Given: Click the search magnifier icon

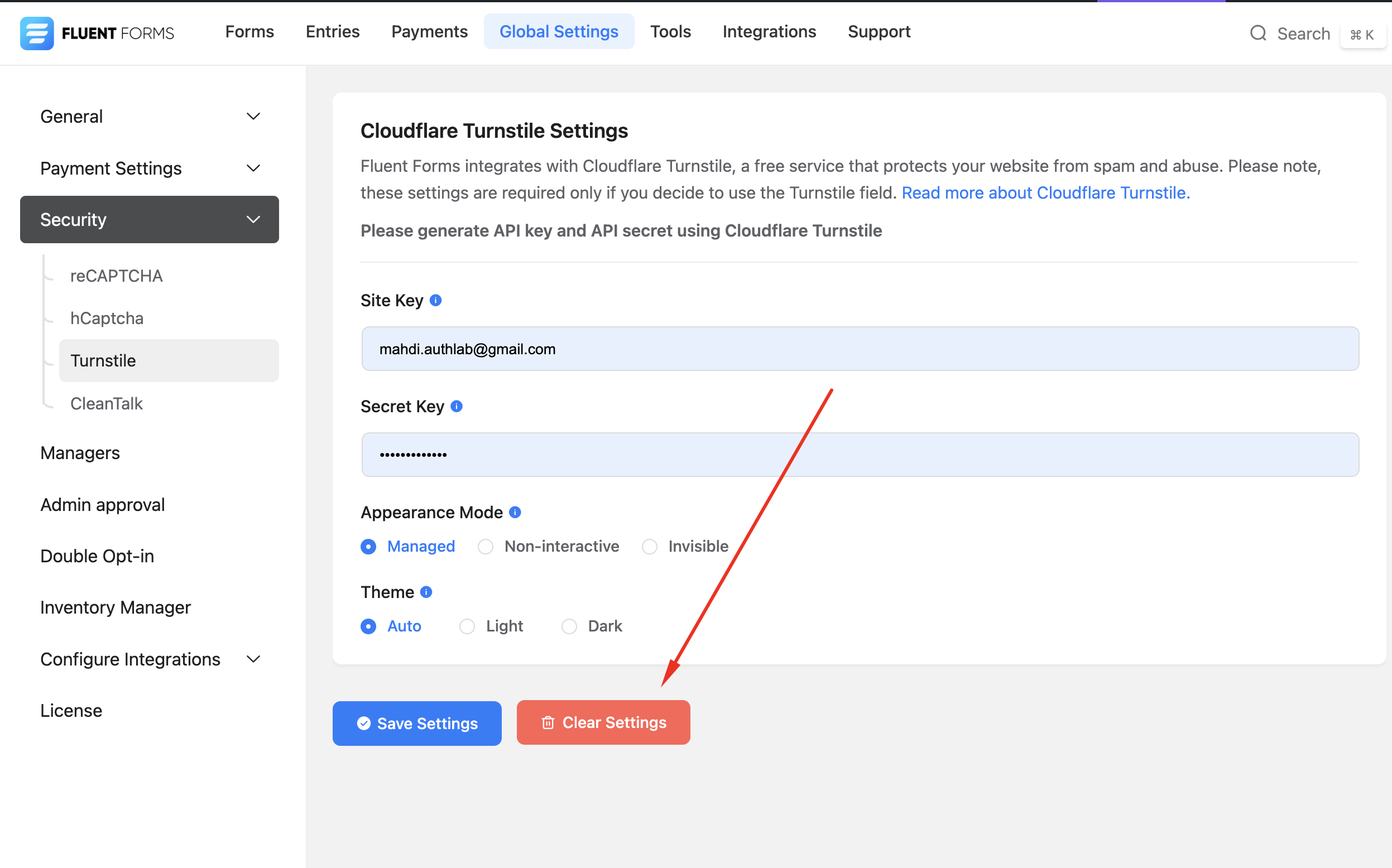Looking at the screenshot, I should [x=1258, y=33].
